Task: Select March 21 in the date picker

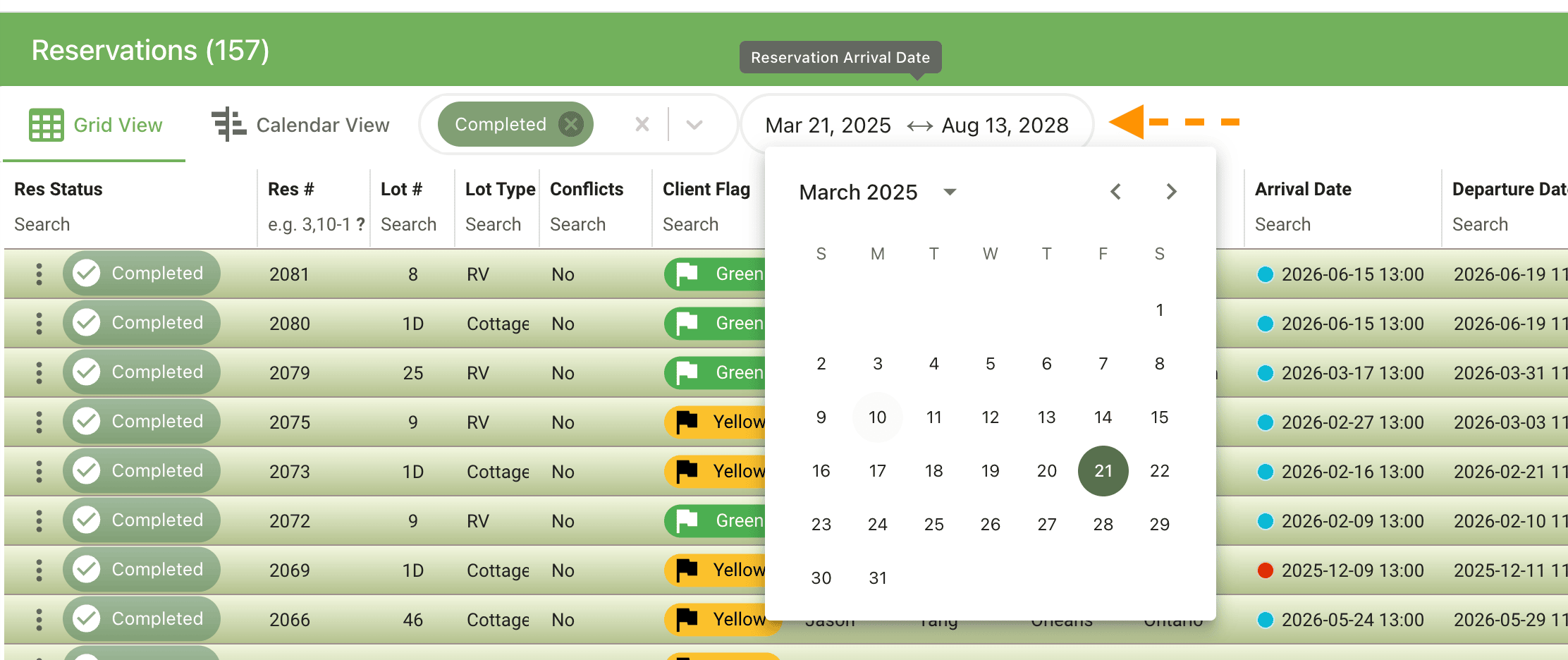Action: 1103,471
